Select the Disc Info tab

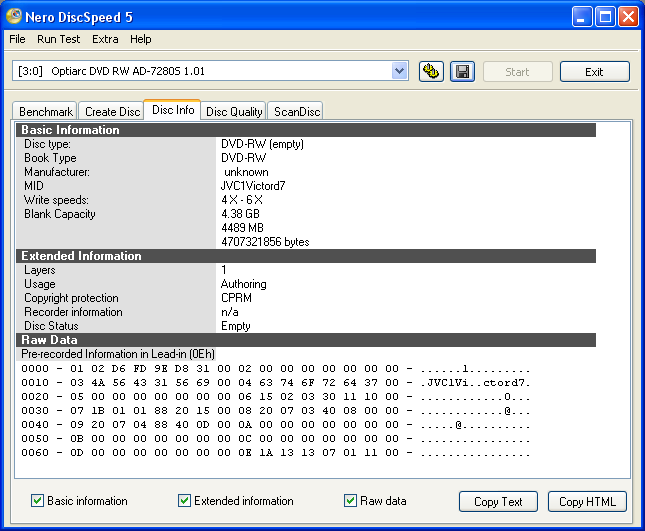click(173, 110)
